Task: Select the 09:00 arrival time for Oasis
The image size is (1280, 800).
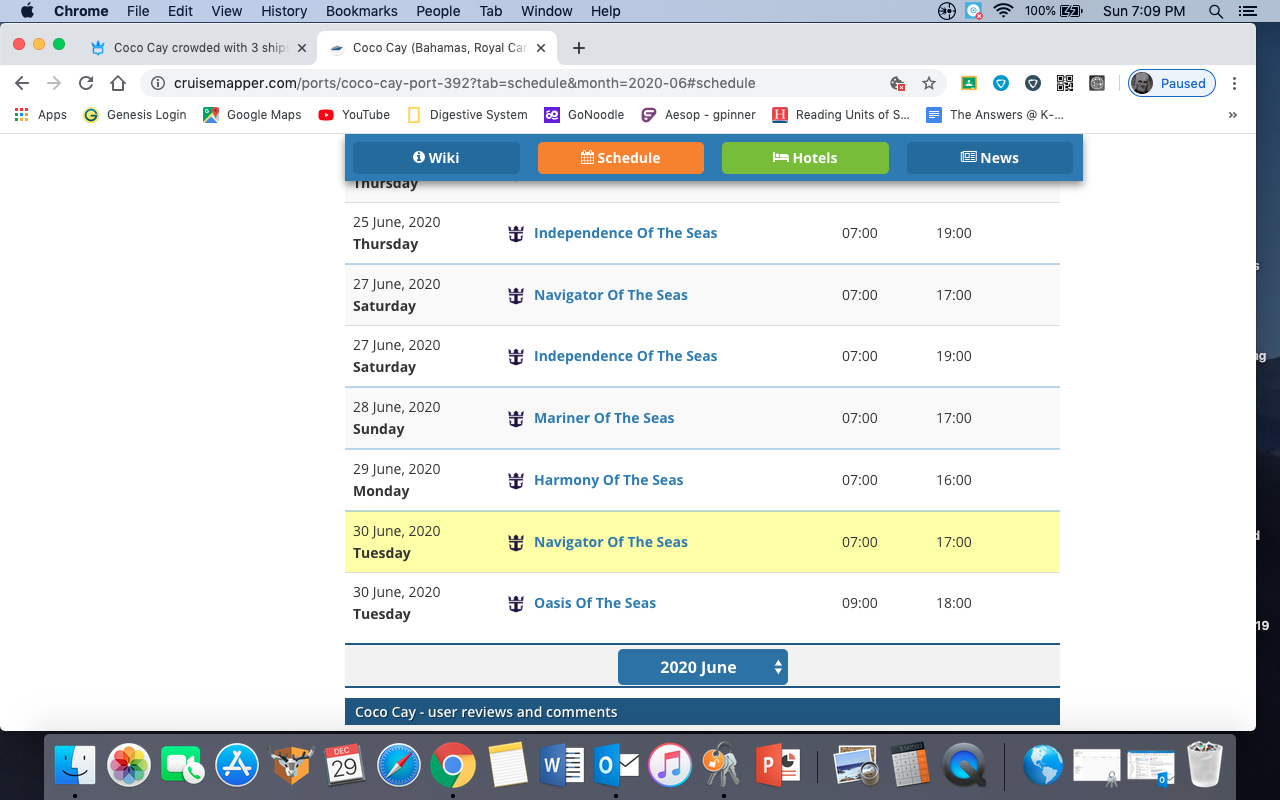Action: coord(859,603)
